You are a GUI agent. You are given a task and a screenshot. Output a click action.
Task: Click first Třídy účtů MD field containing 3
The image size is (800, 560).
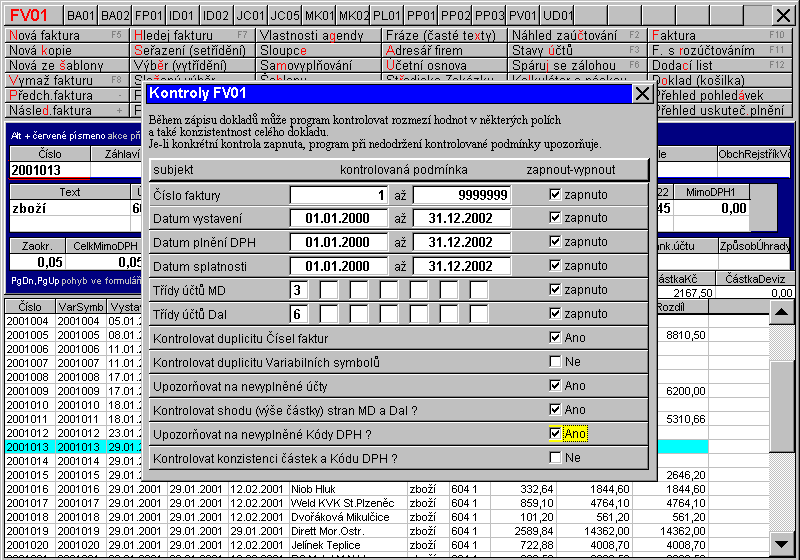click(x=298, y=290)
